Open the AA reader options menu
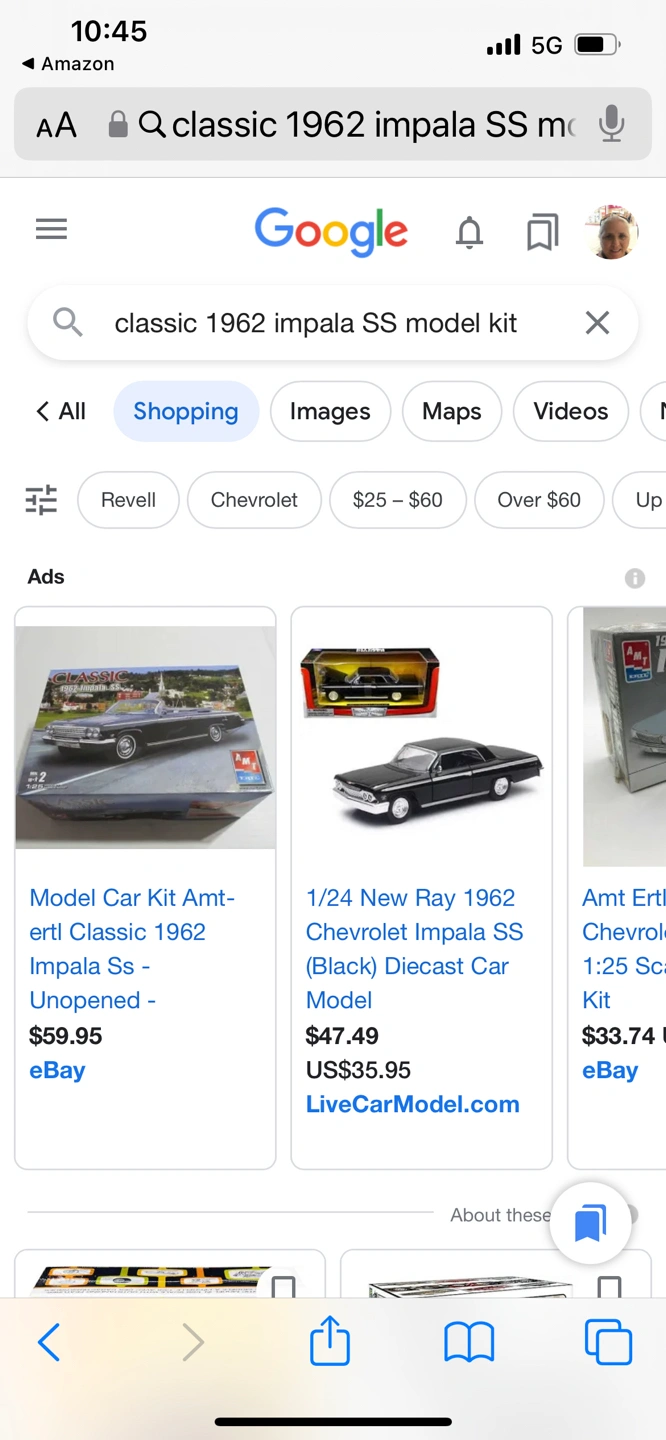Image resolution: width=666 pixels, height=1440 pixels. (56, 126)
